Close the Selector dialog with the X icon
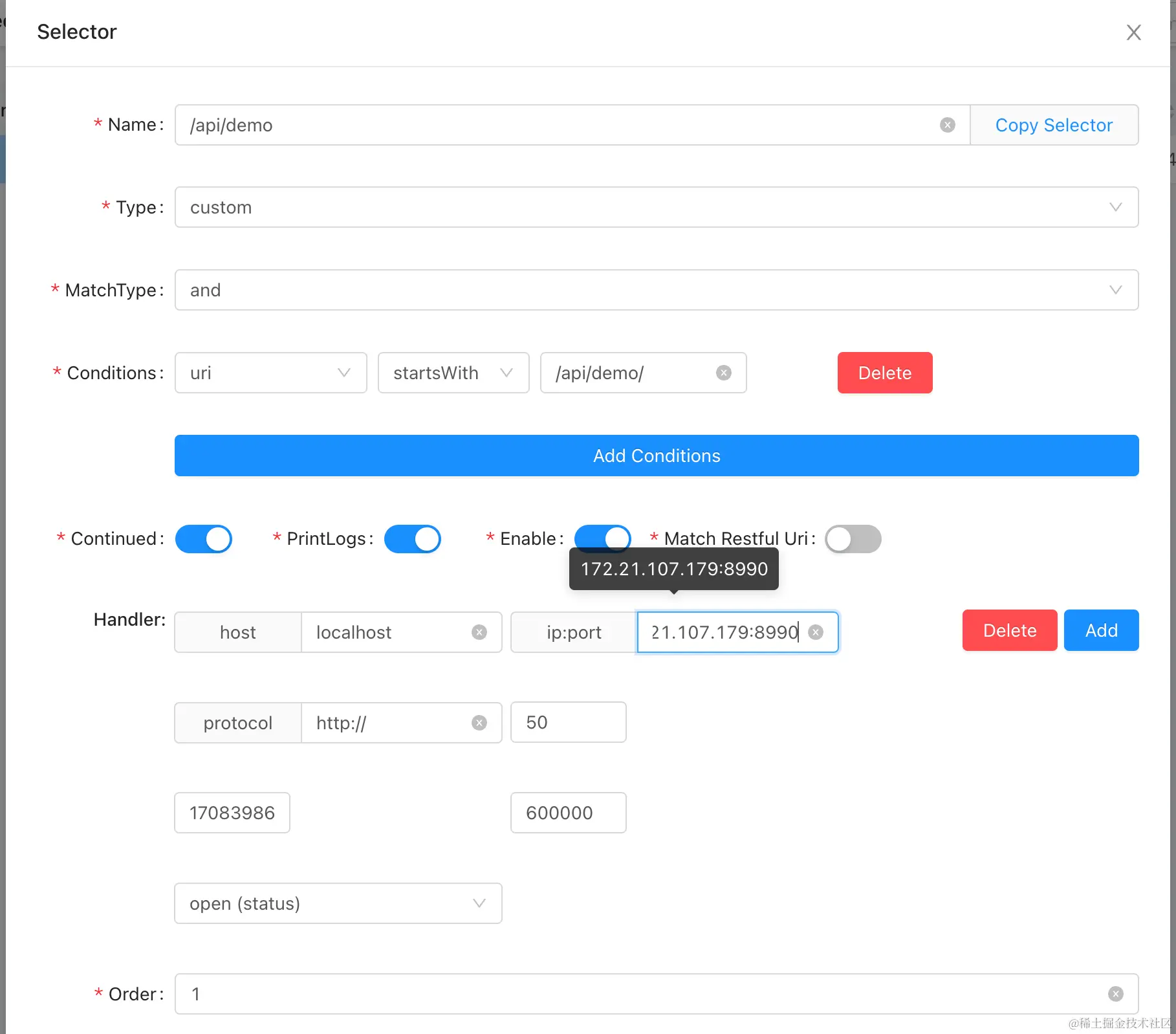This screenshot has height=1034, width=1176. [1133, 32]
